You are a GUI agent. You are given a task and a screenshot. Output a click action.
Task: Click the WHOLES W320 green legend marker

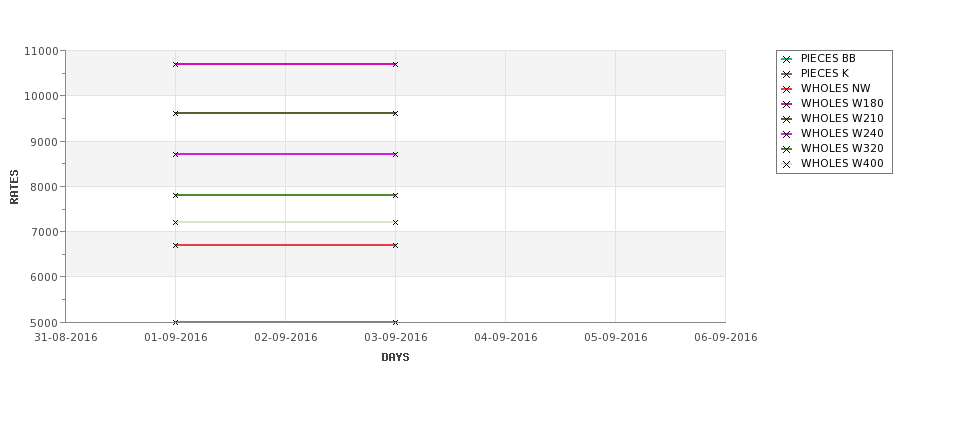[x=786, y=149]
